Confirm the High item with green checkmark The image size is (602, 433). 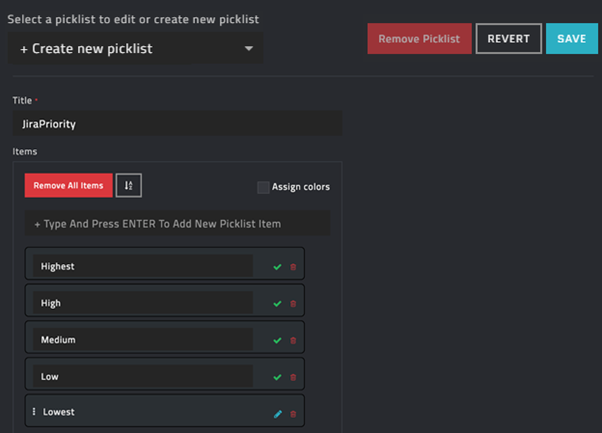click(277, 304)
